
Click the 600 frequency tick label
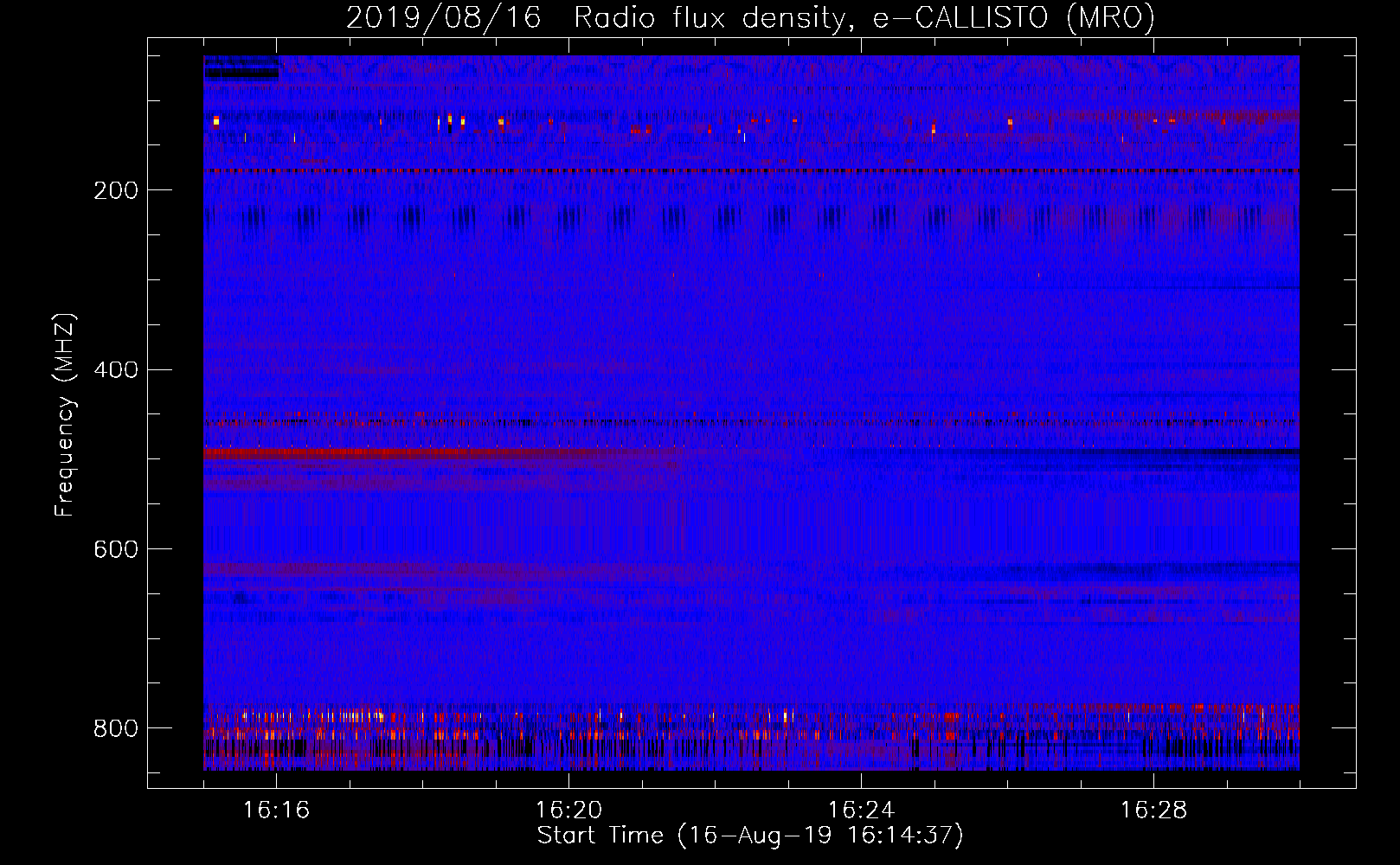pos(116,550)
